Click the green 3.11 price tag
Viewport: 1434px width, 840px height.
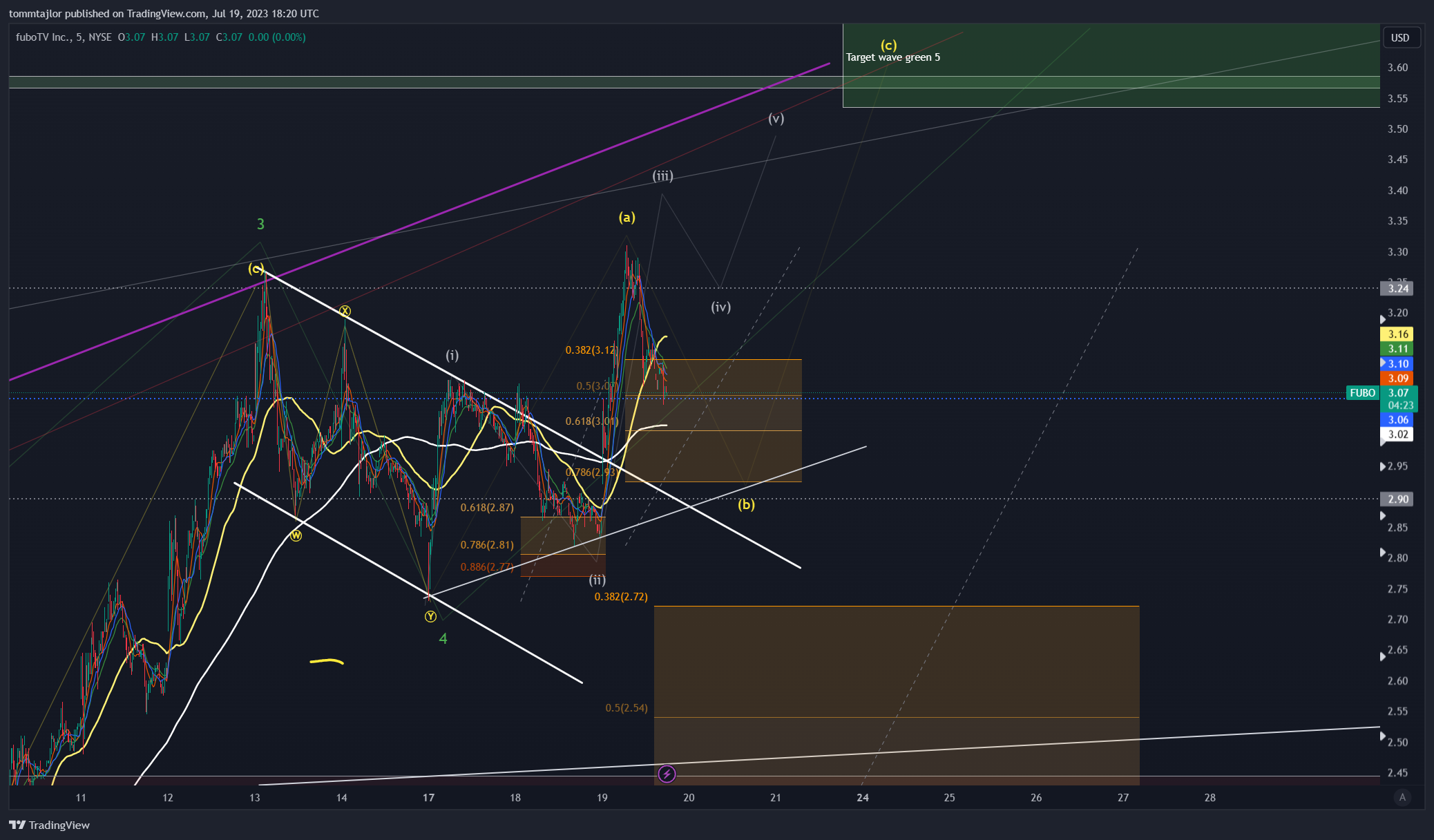[x=1398, y=349]
